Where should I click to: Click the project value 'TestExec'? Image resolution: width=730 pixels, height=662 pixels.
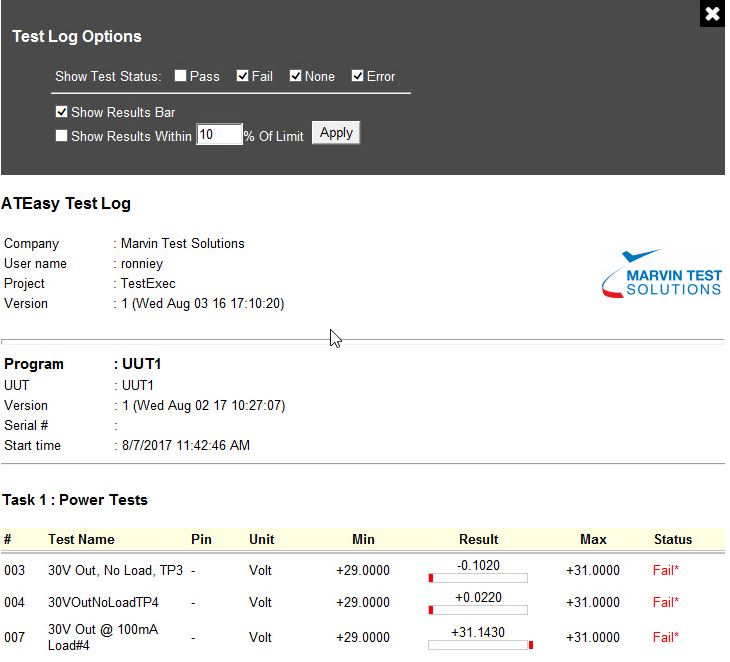148,284
